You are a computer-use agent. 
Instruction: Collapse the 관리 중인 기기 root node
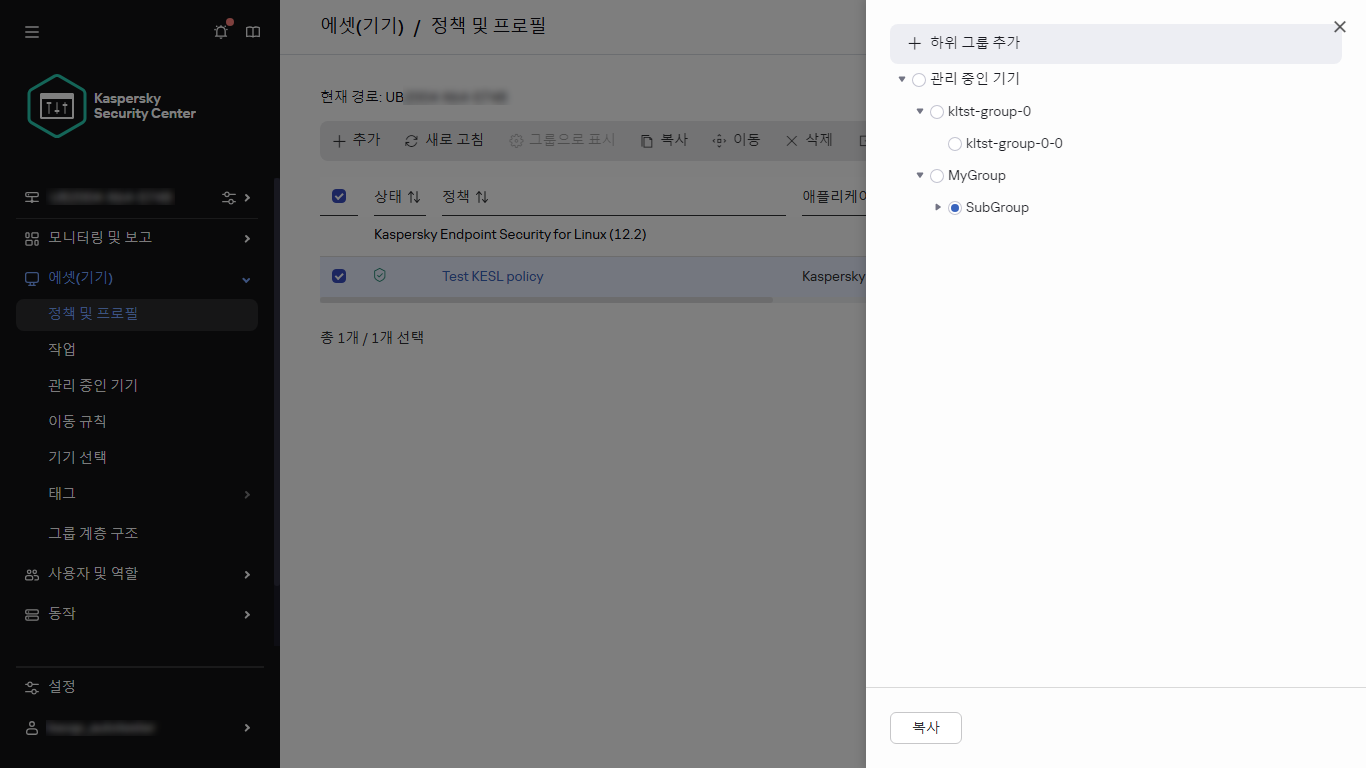904,79
